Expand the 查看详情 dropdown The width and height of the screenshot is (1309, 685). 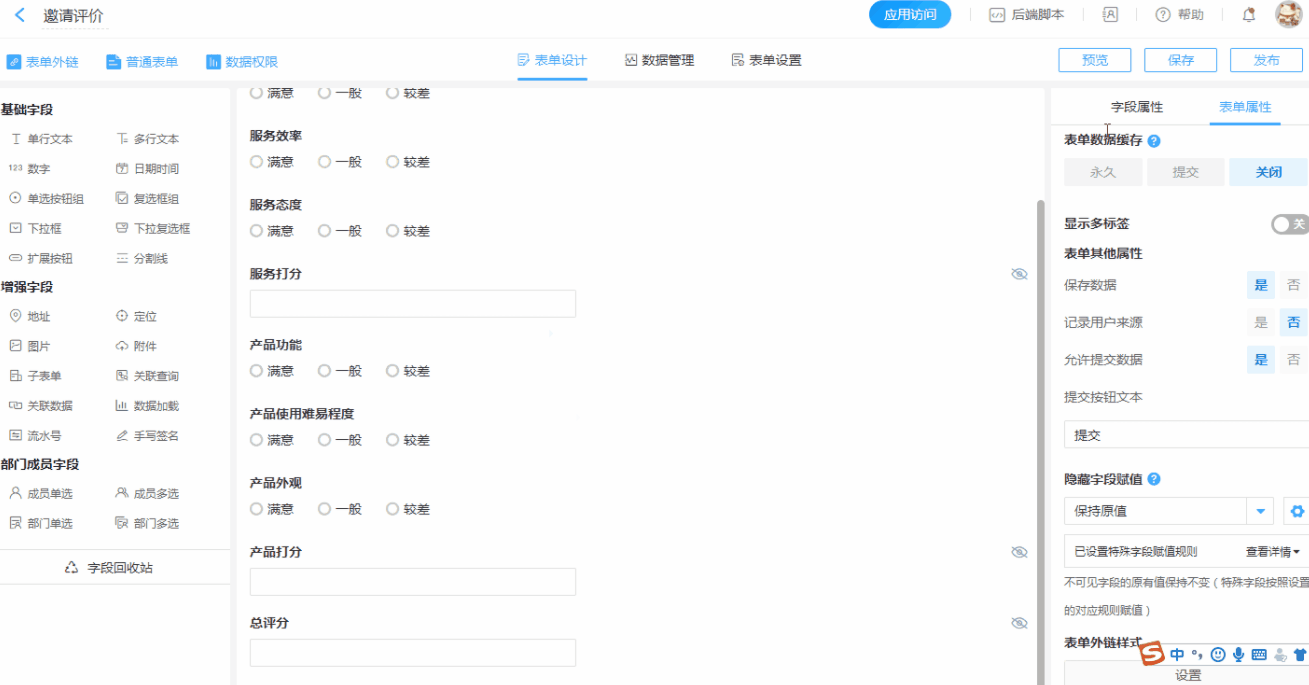[x=1272, y=552]
